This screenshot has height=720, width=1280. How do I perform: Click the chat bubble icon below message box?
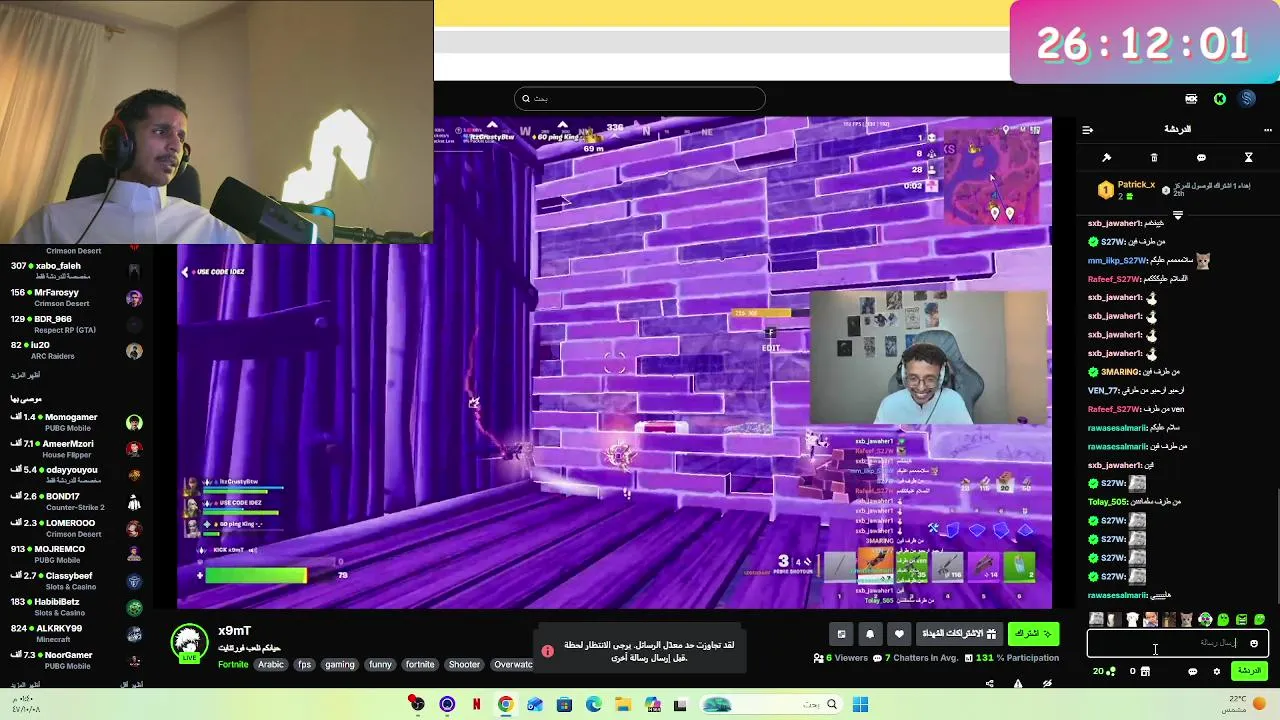point(1192,672)
